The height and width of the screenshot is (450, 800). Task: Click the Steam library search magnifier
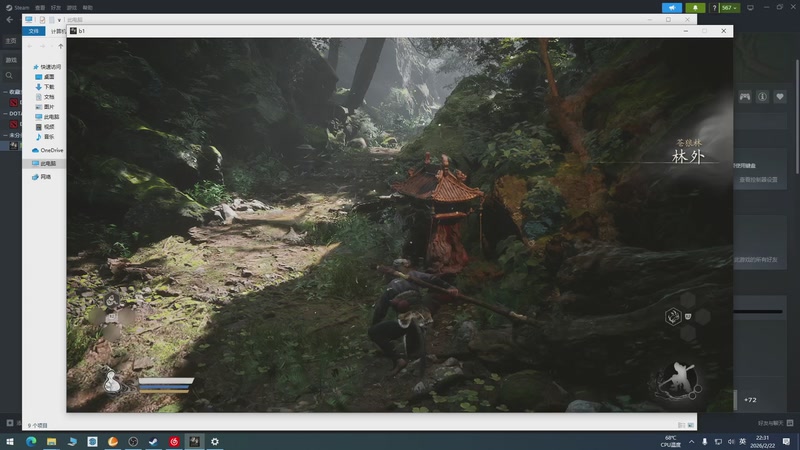[9, 76]
